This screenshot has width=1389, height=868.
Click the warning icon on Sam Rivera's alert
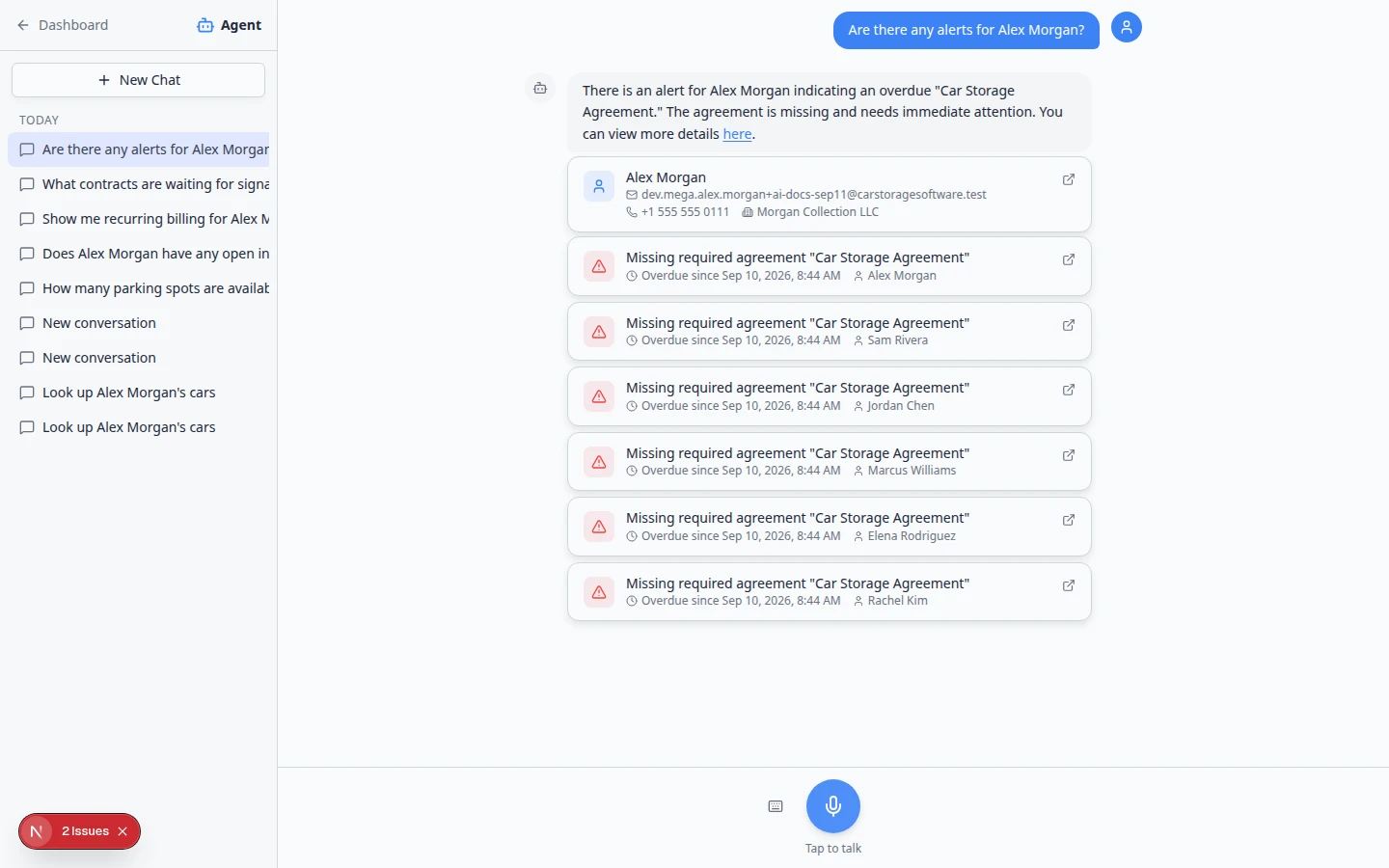click(x=599, y=332)
